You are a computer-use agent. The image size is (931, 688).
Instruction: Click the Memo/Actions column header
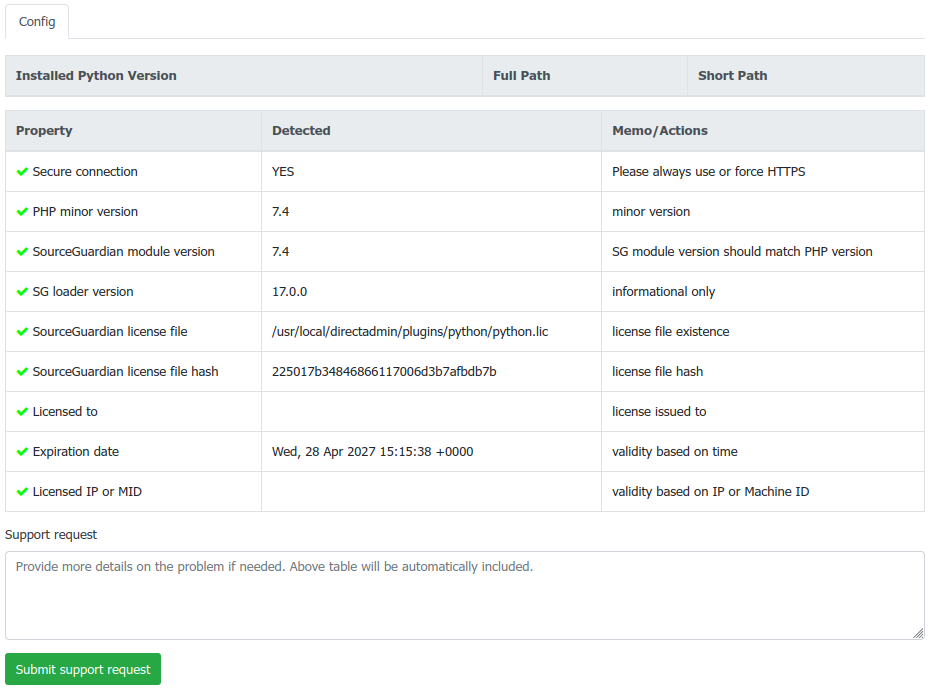tap(659, 131)
